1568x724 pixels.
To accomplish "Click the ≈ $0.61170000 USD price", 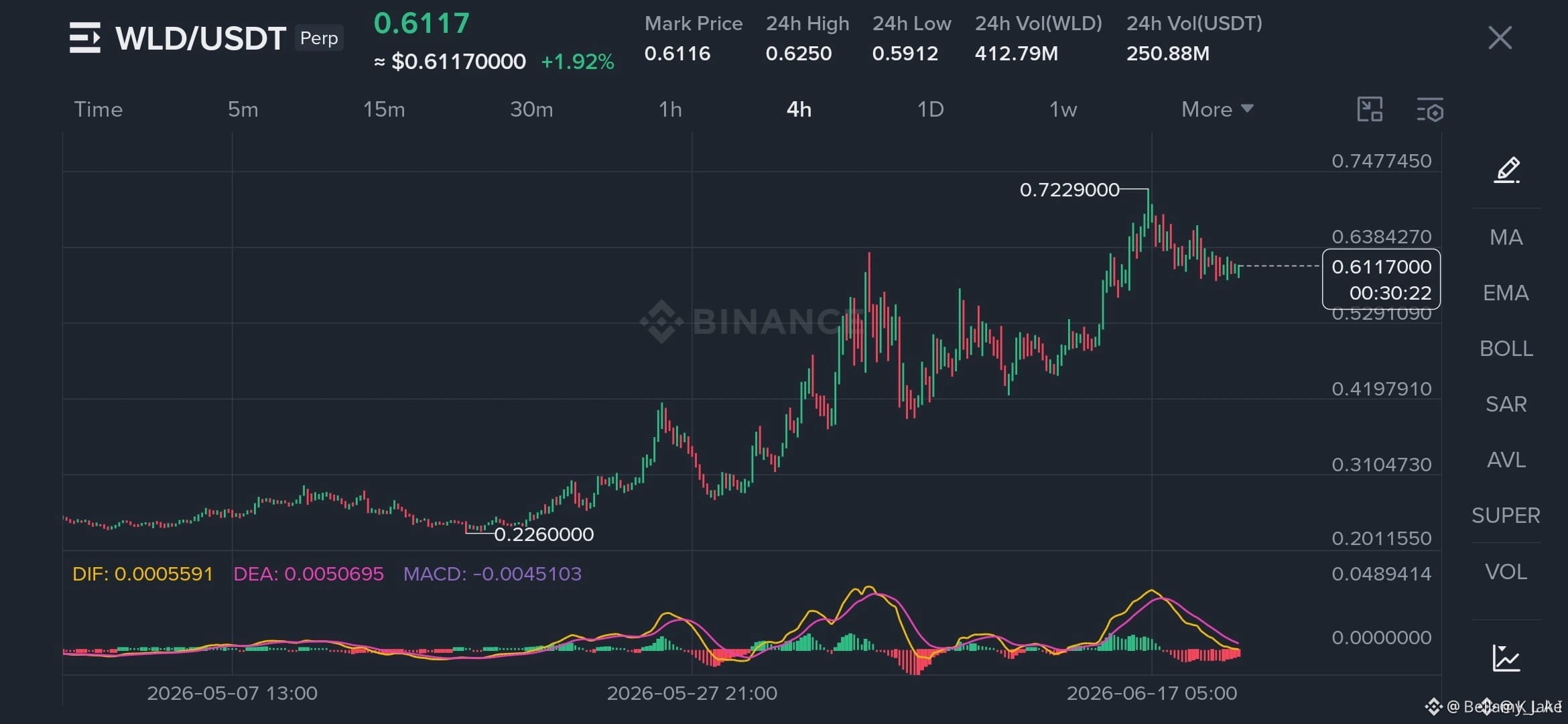I will 450,62.
